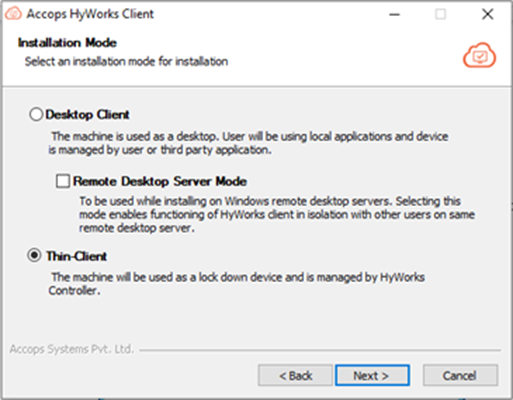
Task: Click the Thin-Client option label text
Action: (x=77, y=256)
